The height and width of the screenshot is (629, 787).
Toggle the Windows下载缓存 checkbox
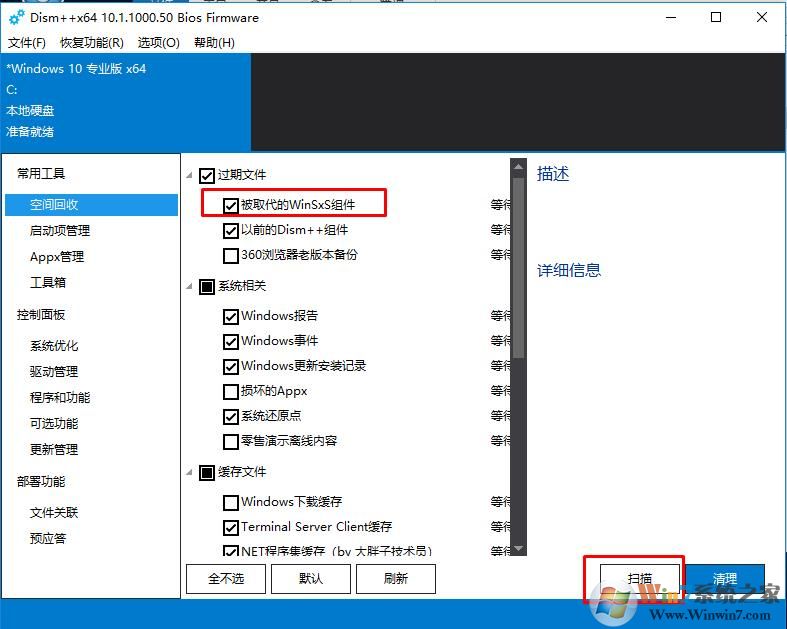232,502
